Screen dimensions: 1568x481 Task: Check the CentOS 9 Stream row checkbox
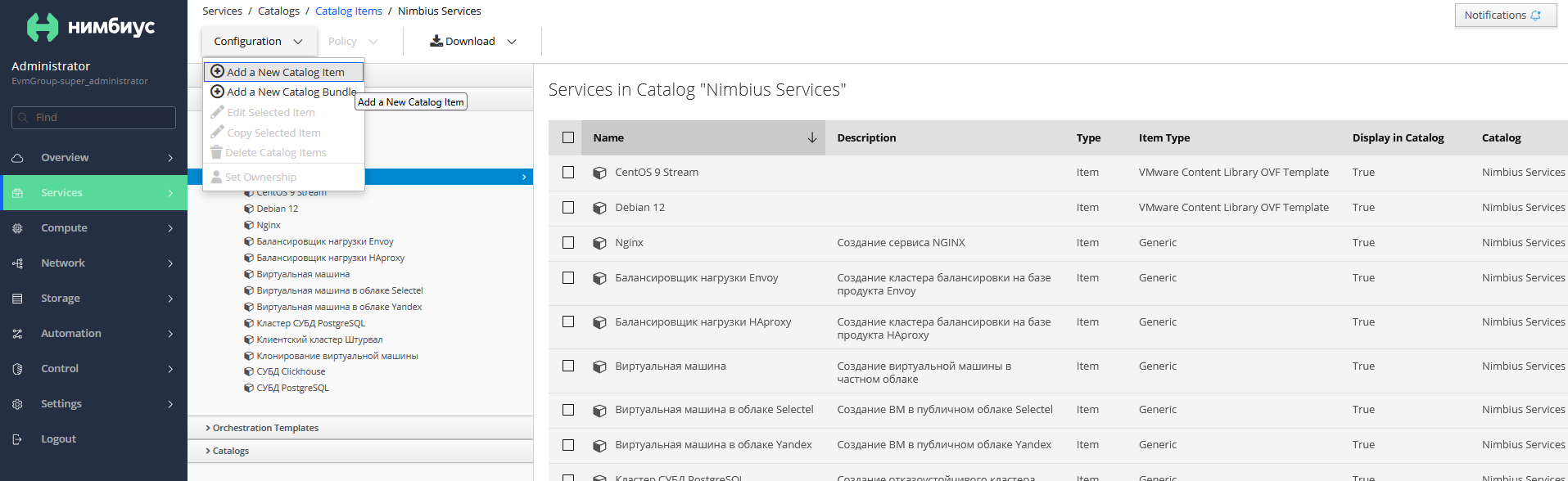coord(568,172)
